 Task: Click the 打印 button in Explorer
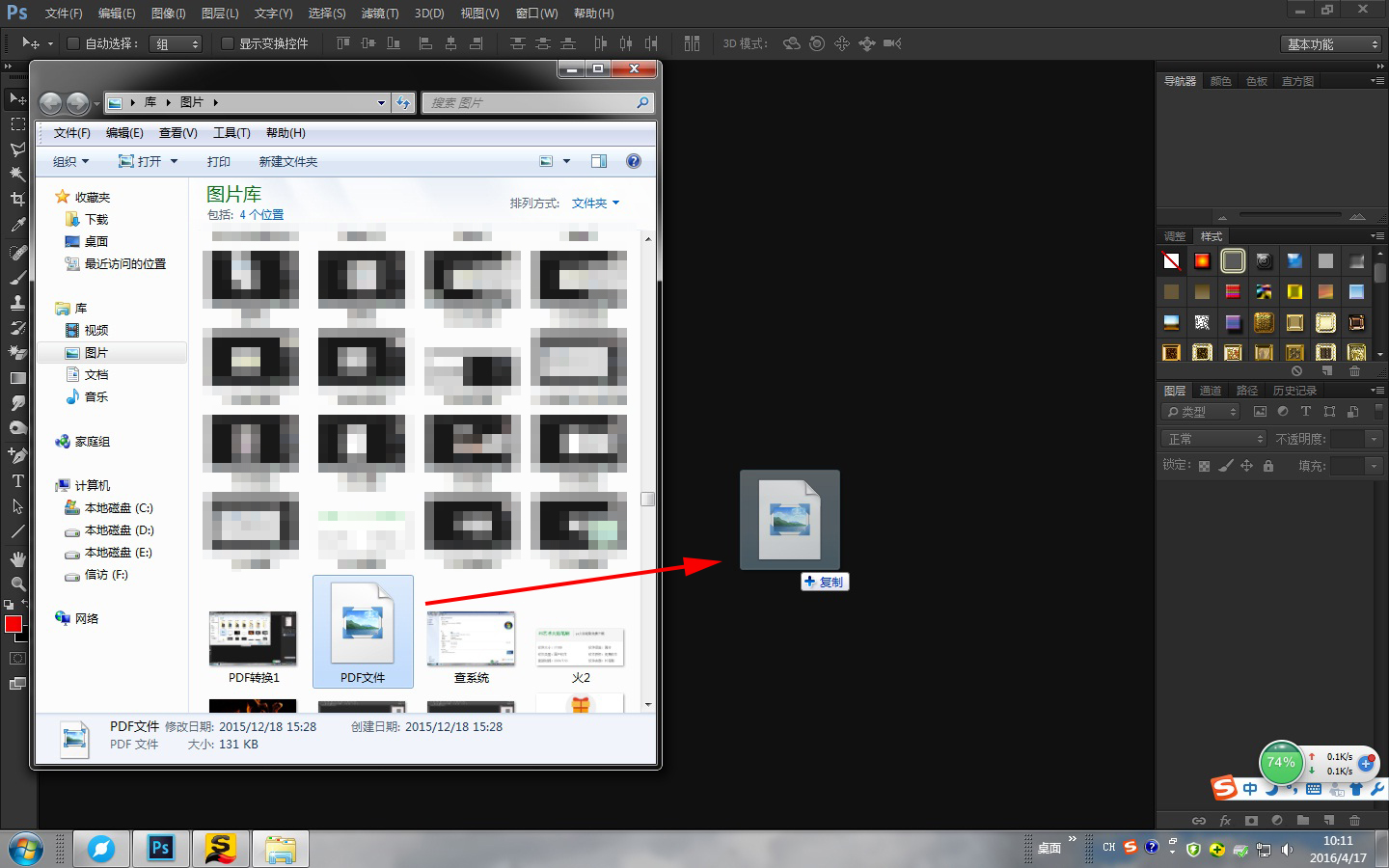click(219, 161)
